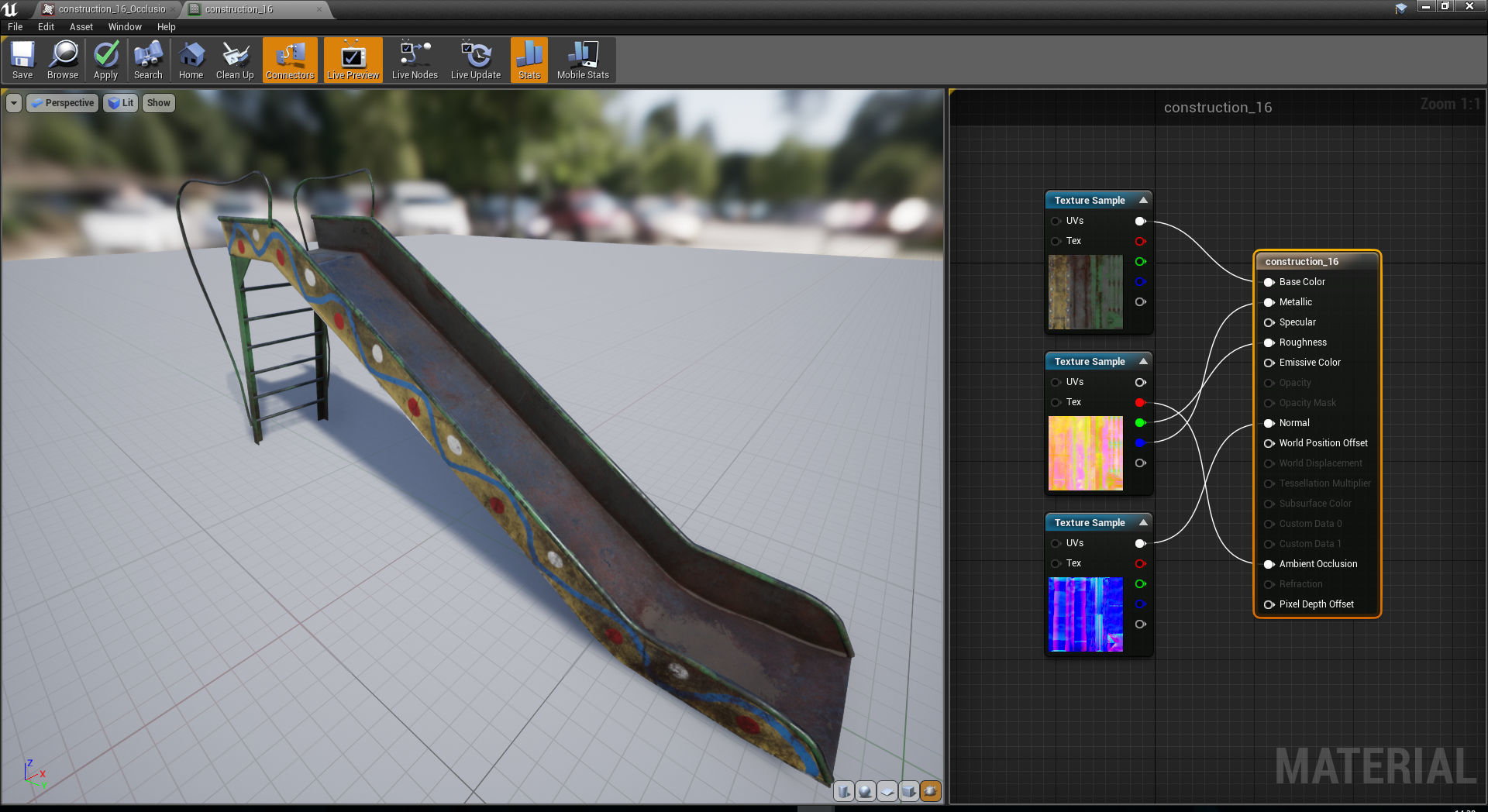Click the Unreal Engine logo icon
This screenshot has height=812, width=1488.
point(10,9)
